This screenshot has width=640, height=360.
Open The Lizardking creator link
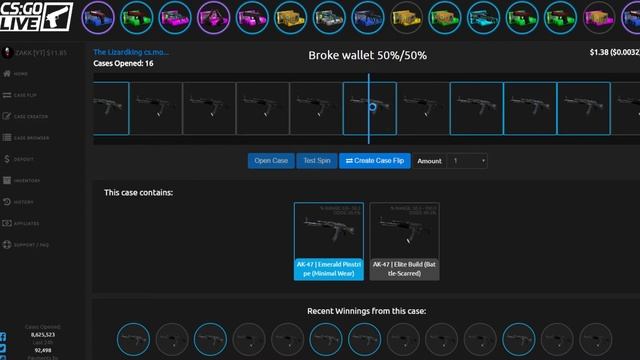click(x=131, y=52)
